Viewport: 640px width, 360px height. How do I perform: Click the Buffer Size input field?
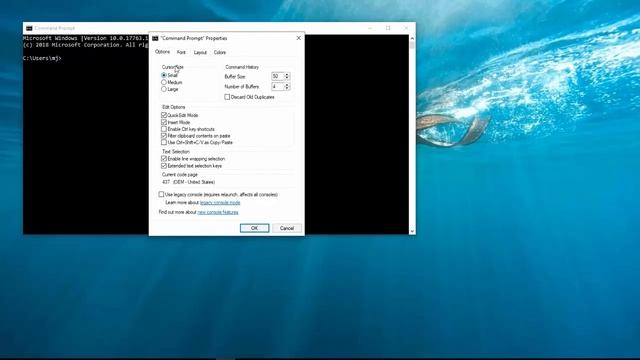[x=278, y=76]
